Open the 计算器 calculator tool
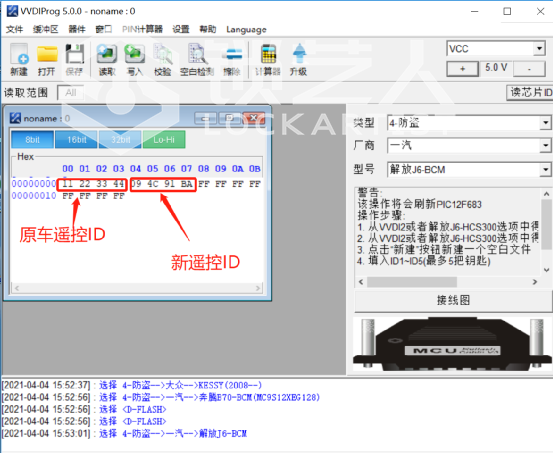Screen dimensions: 553x453 click(x=268, y=59)
